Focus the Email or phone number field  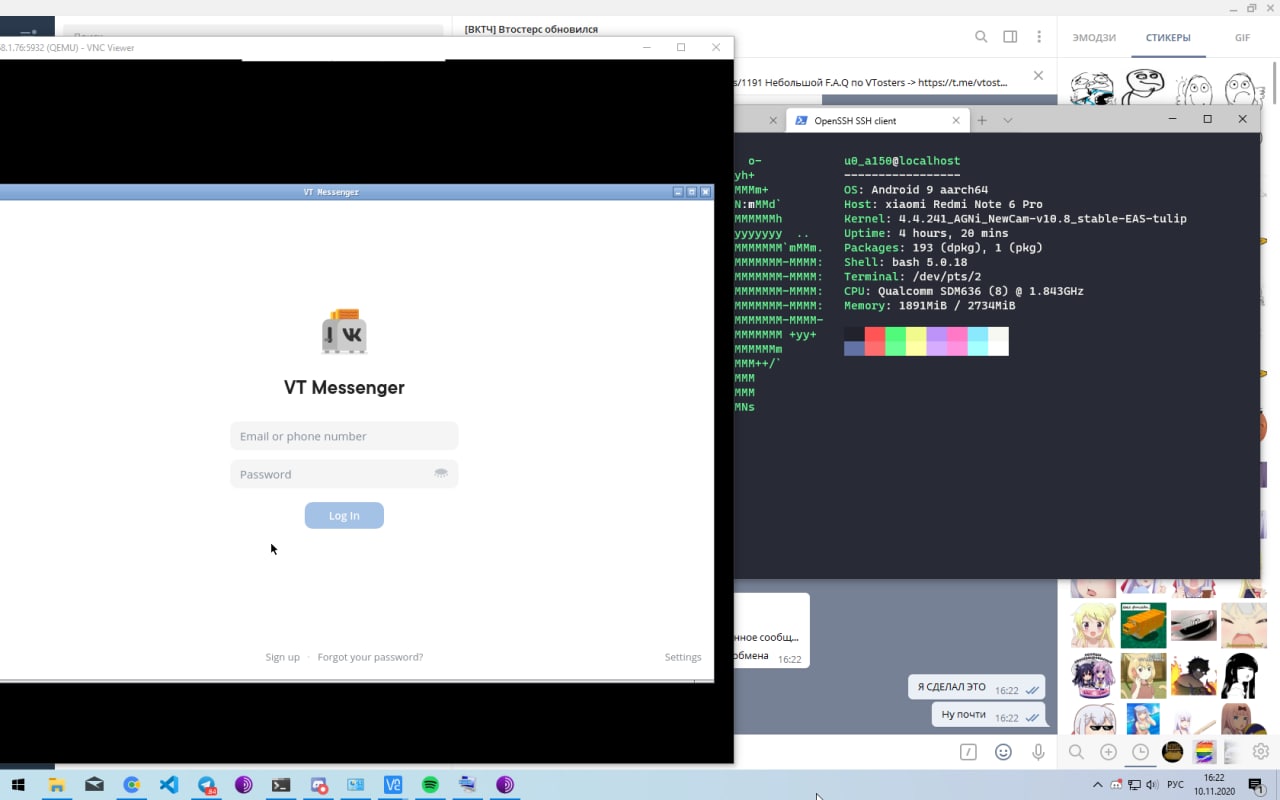click(x=344, y=436)
